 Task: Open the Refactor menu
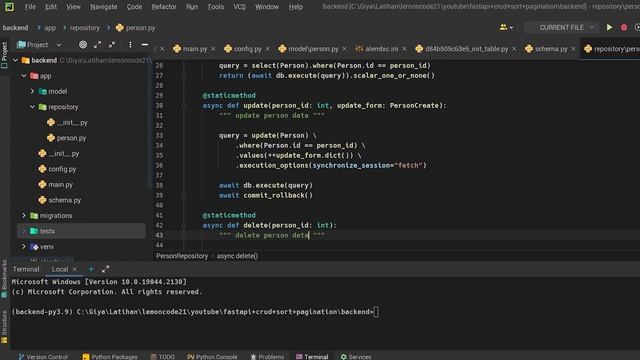[x=164, y=7]
